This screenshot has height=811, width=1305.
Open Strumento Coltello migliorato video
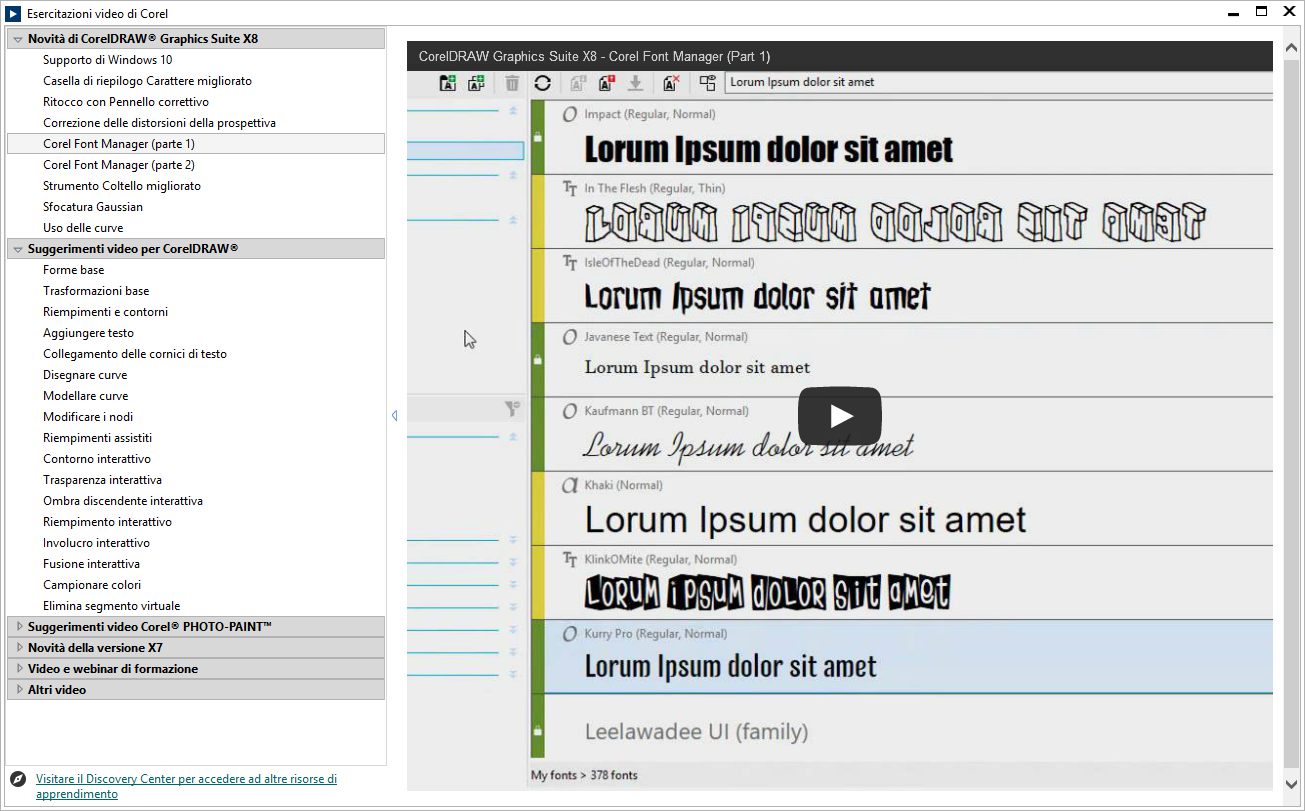(x=122, y=186)
